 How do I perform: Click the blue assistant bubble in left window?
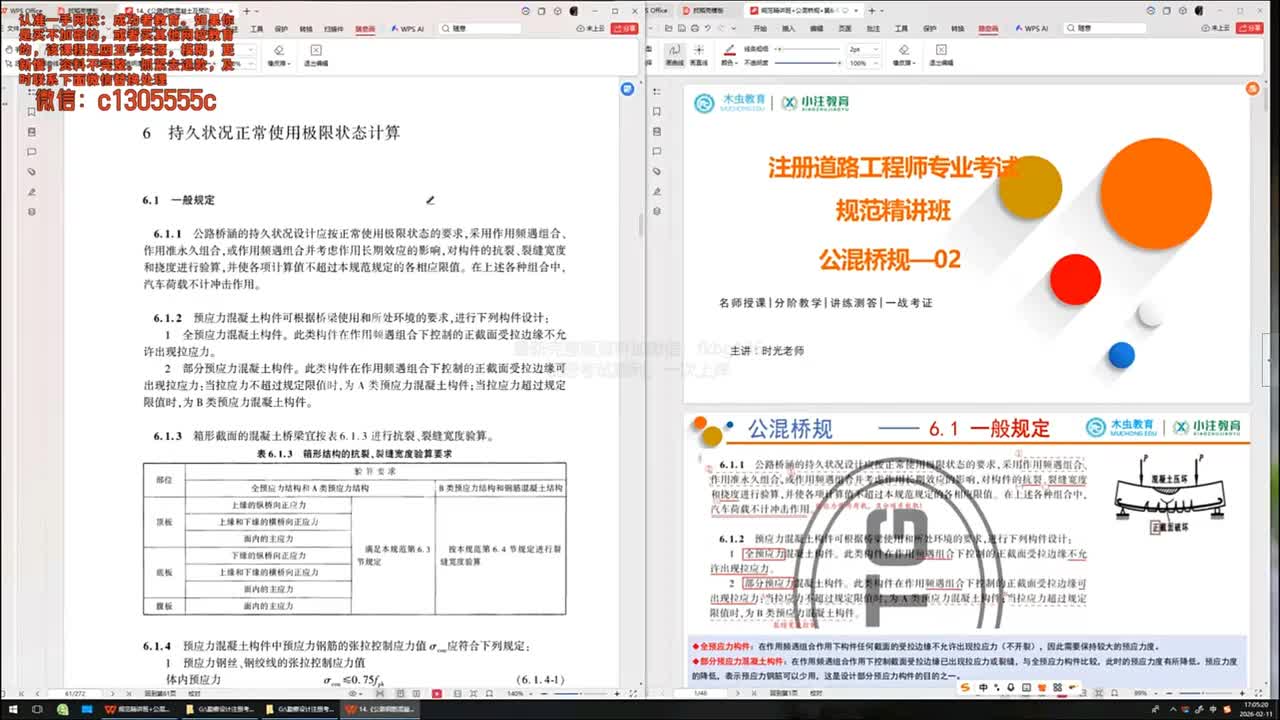(x=627, y=89)
